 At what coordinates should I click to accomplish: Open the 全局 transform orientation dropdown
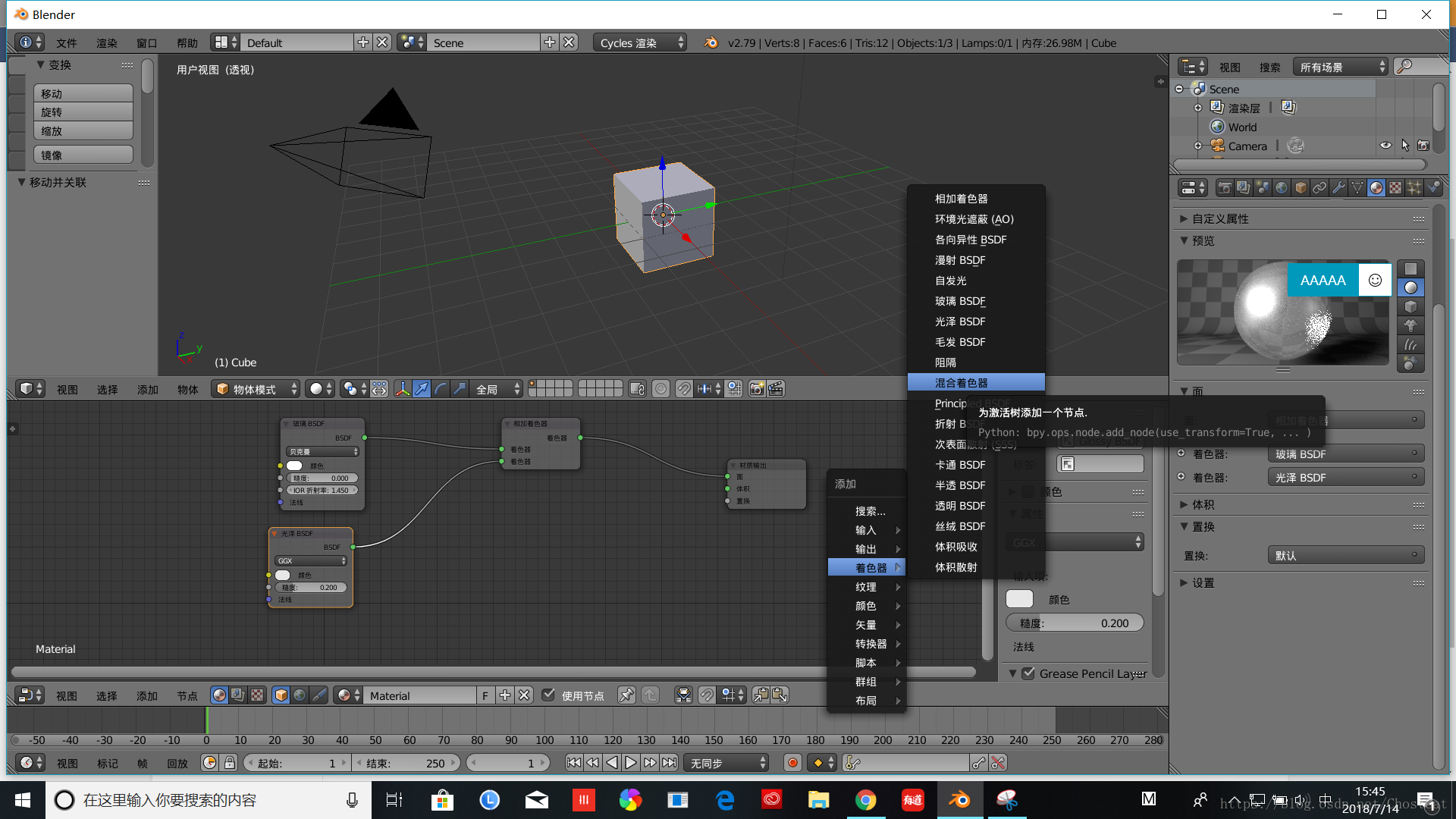(x=497, y=389)
